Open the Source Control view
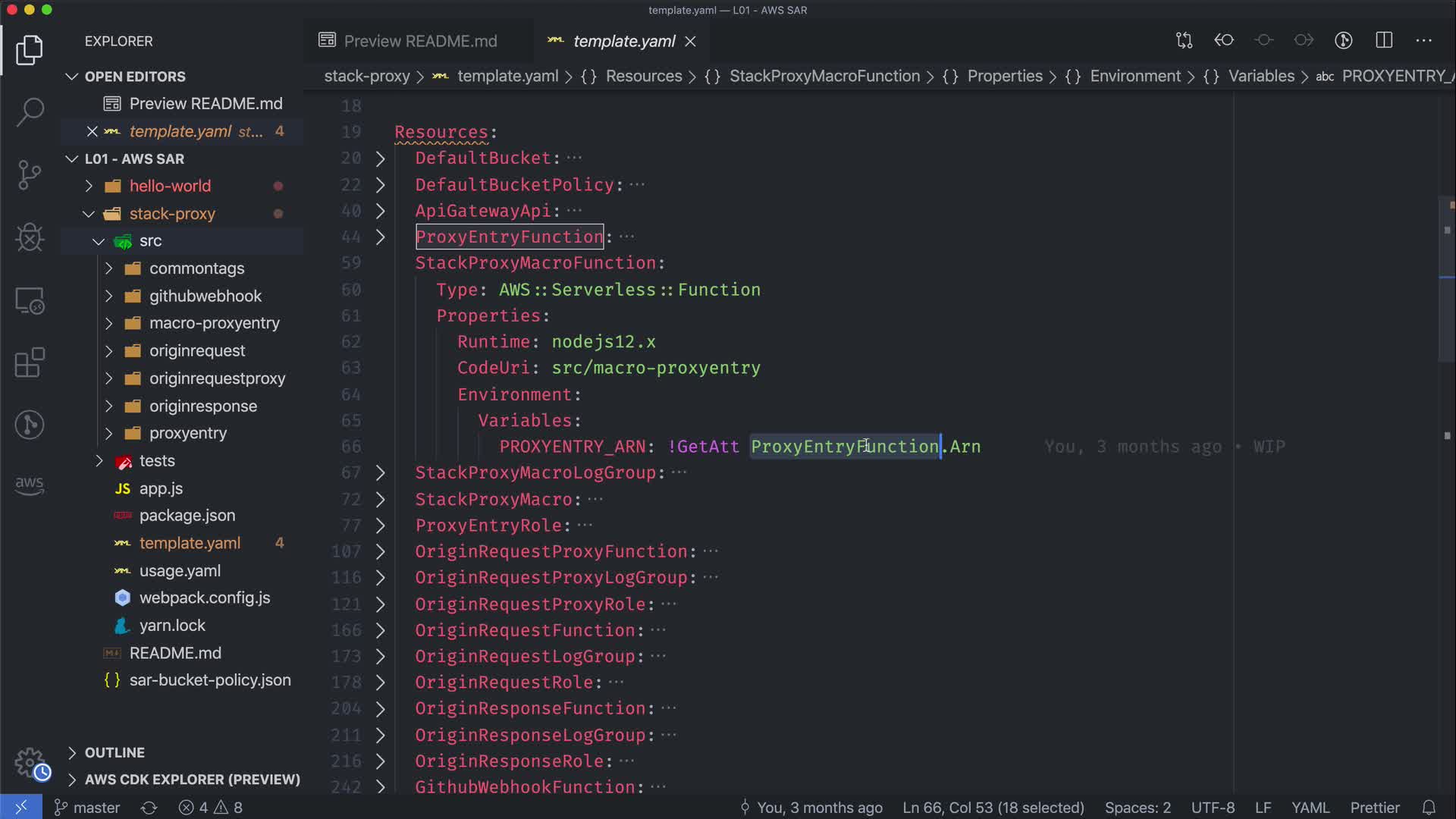The height and width of the screenshot is (819, 1456). click(30, 174)
